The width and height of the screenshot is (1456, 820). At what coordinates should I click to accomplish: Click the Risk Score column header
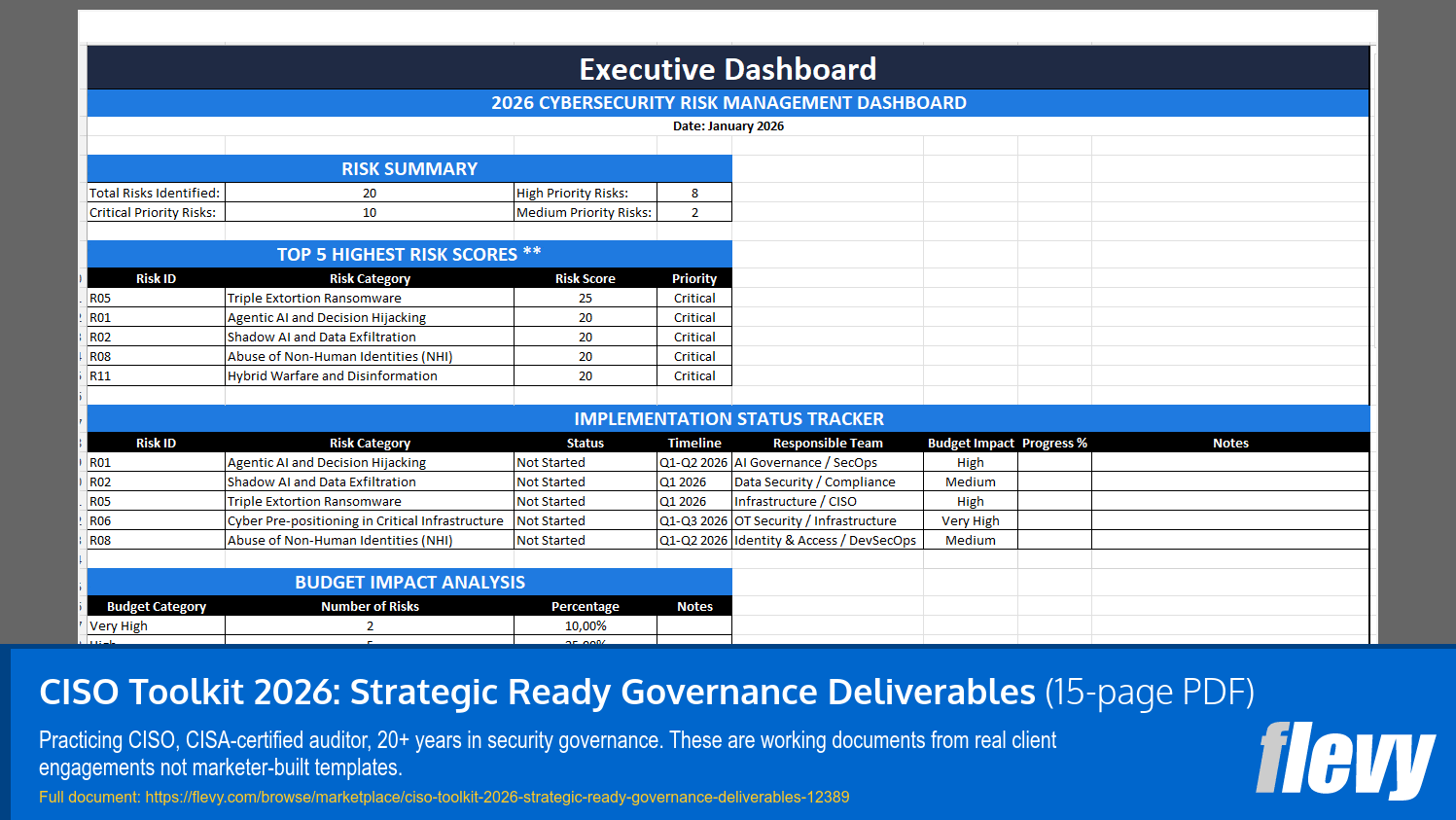586,278
